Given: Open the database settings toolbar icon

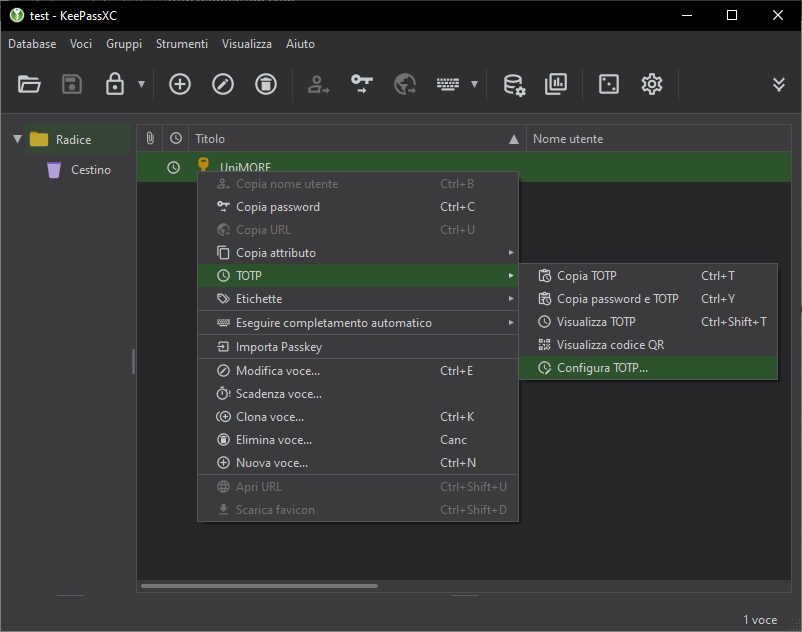Looking at the screenshot, I should coord(514,84).
